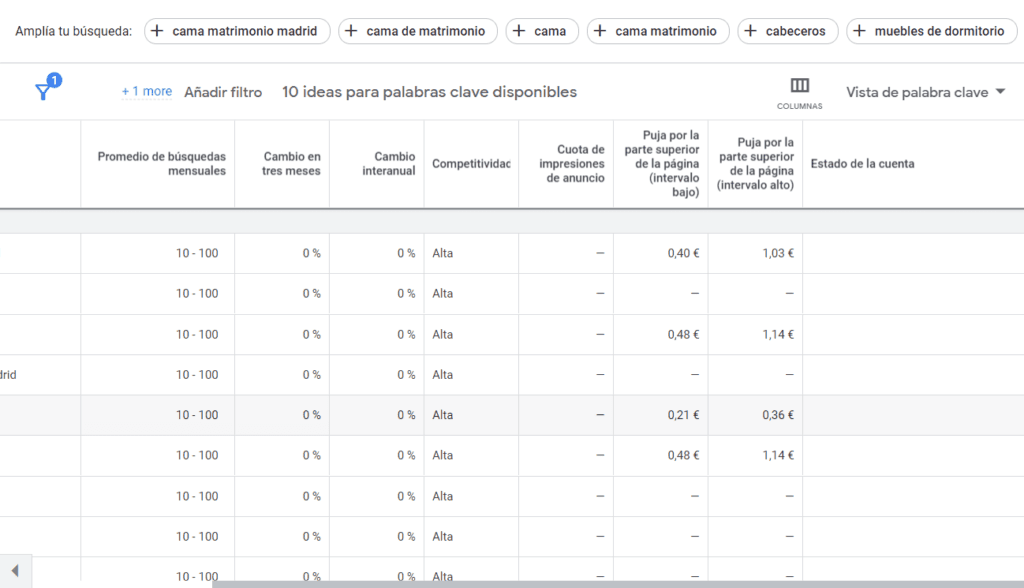Open the COLUMNAS column settings icon
Screen dimensions: 1024x588
pyautogui.click(x=798, y=88)
